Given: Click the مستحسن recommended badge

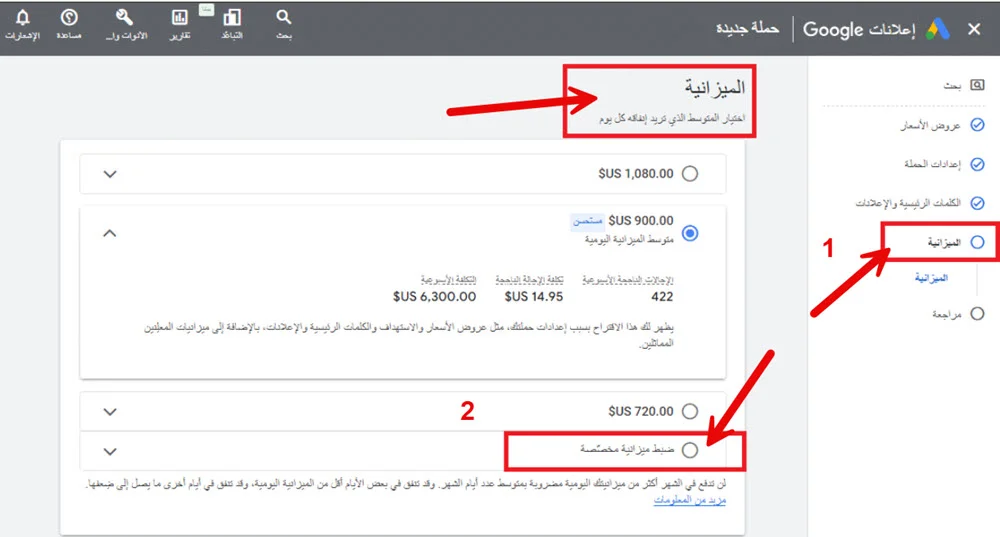Looking at the screenshot, I should 587,221.
